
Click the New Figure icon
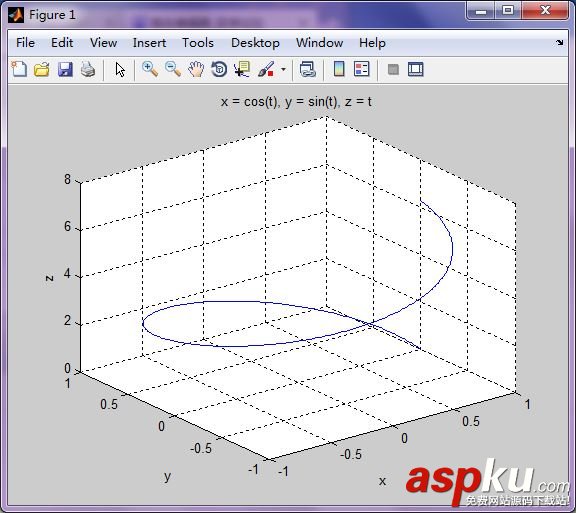pos(19,69)
